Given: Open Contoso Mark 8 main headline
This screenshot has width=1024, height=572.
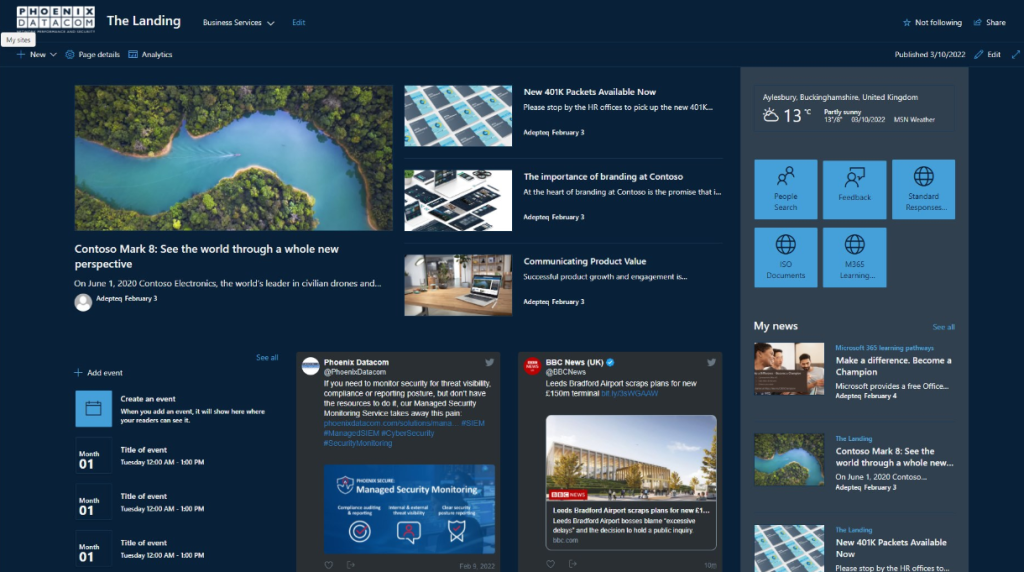Looking at the screenshot, I should [x=206, y=257].
